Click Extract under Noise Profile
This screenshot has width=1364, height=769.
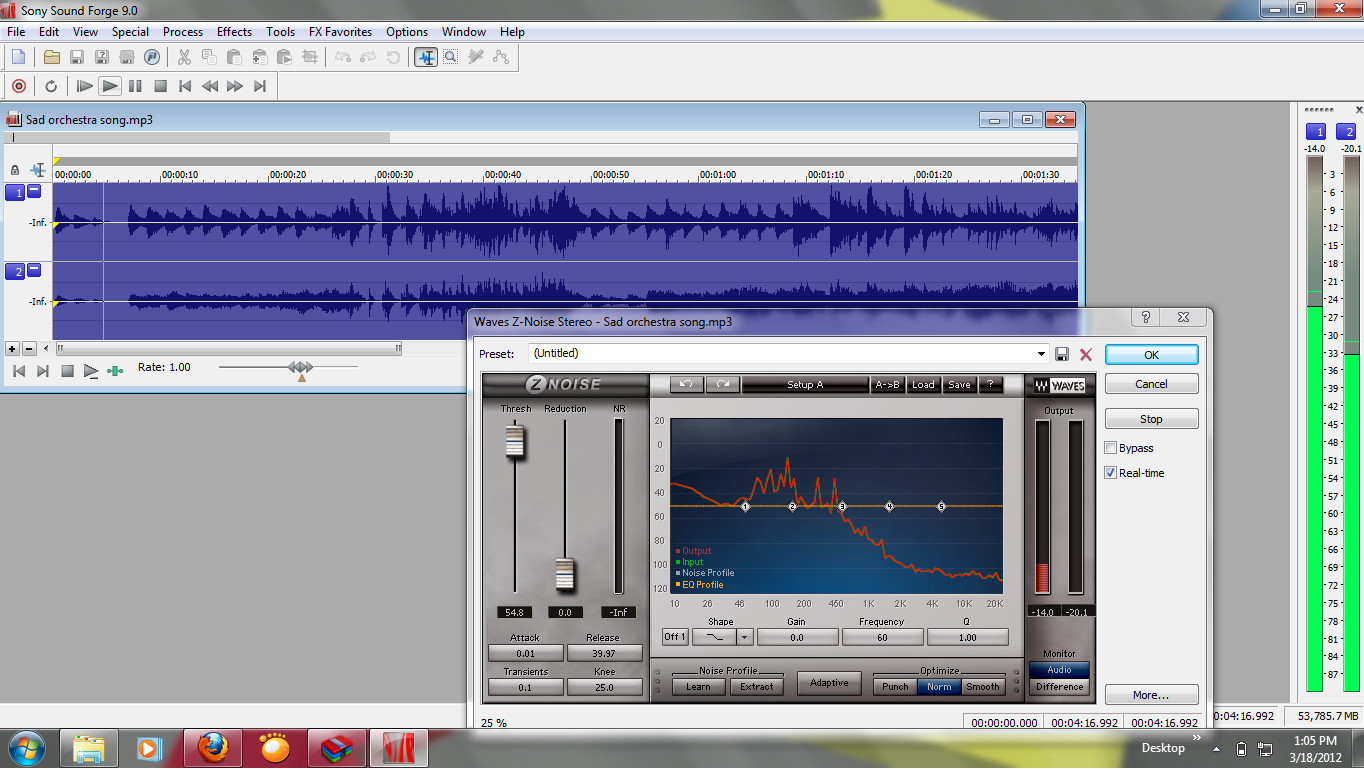tap(757, 687)
